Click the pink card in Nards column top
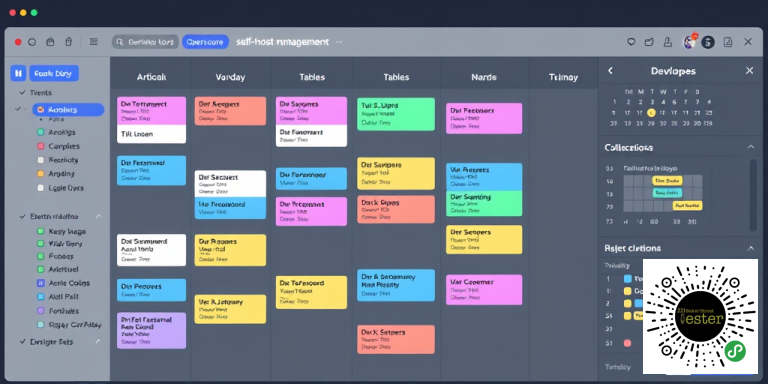The image size is (768, 384). coord(484,118)
